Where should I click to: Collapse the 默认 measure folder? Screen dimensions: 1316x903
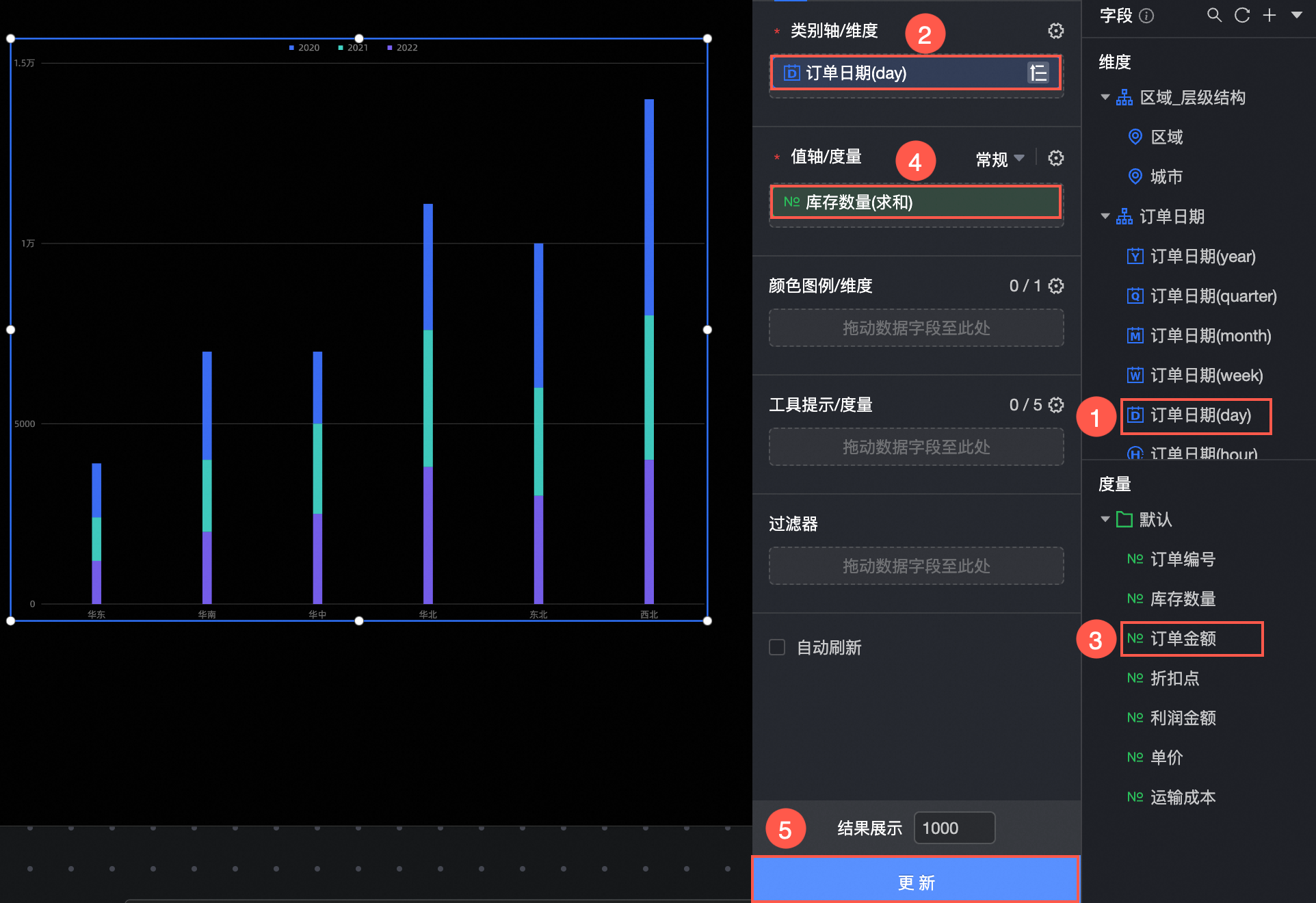[1105, 519]
